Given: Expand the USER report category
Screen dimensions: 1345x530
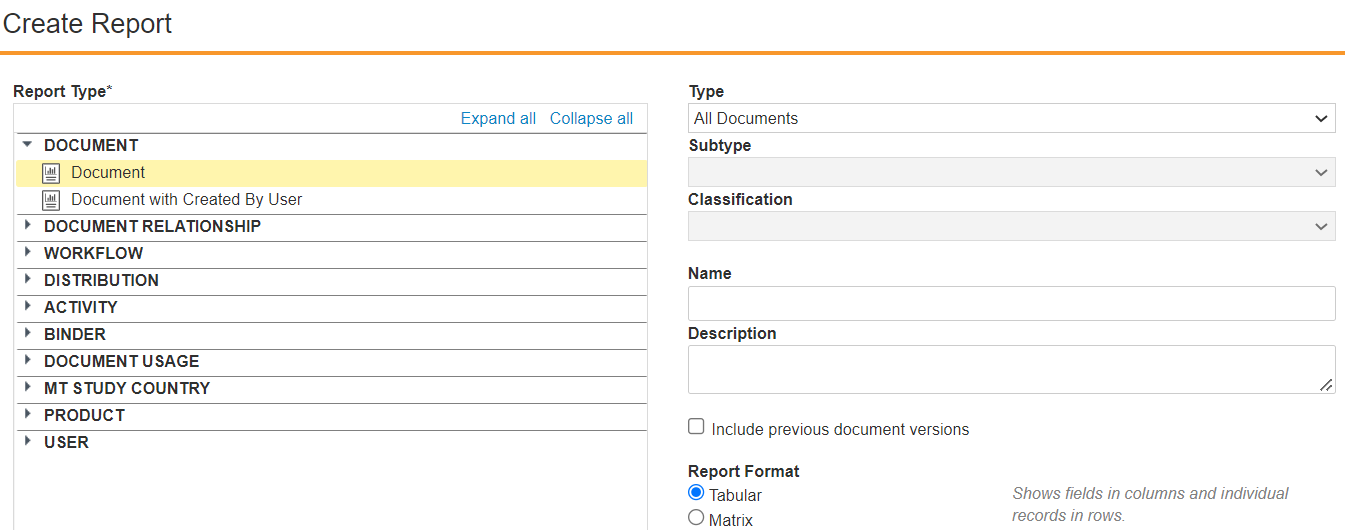Looking at the screenshot, I should click(x=28, y=442).
